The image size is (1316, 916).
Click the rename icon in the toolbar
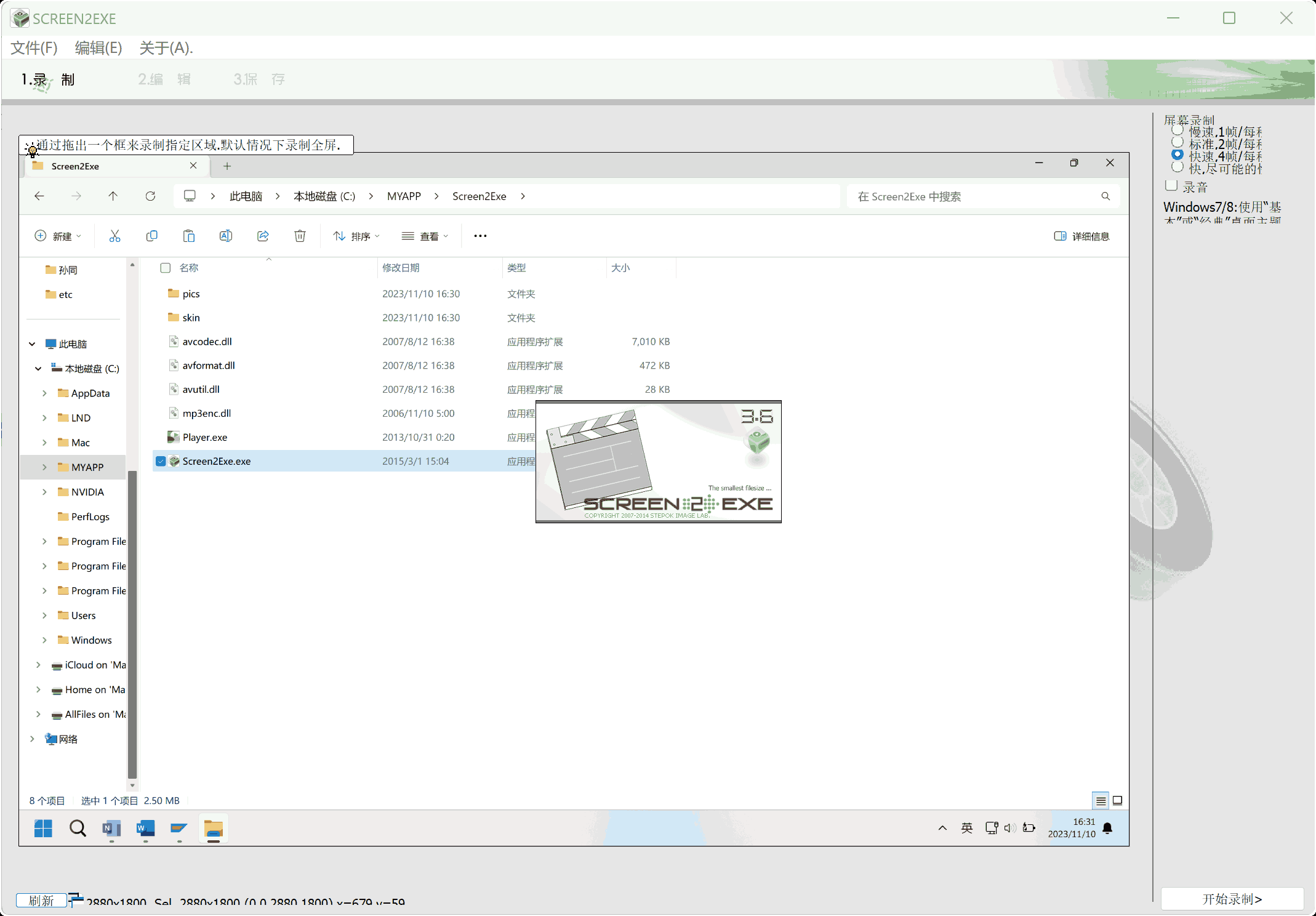[x=226, y=236]
